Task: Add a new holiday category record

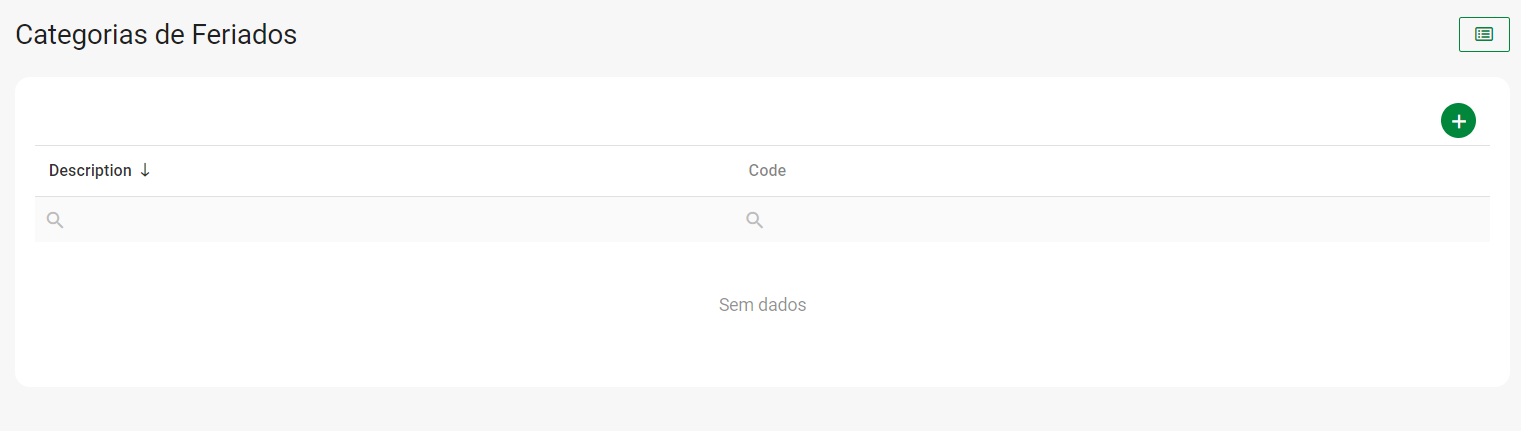Action: [x=1458, y=121]
